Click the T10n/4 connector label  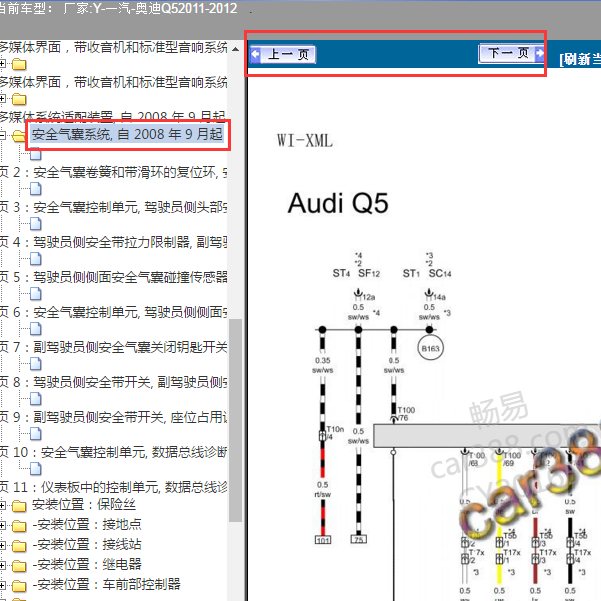pyautogui.click(x=335, y=433)
